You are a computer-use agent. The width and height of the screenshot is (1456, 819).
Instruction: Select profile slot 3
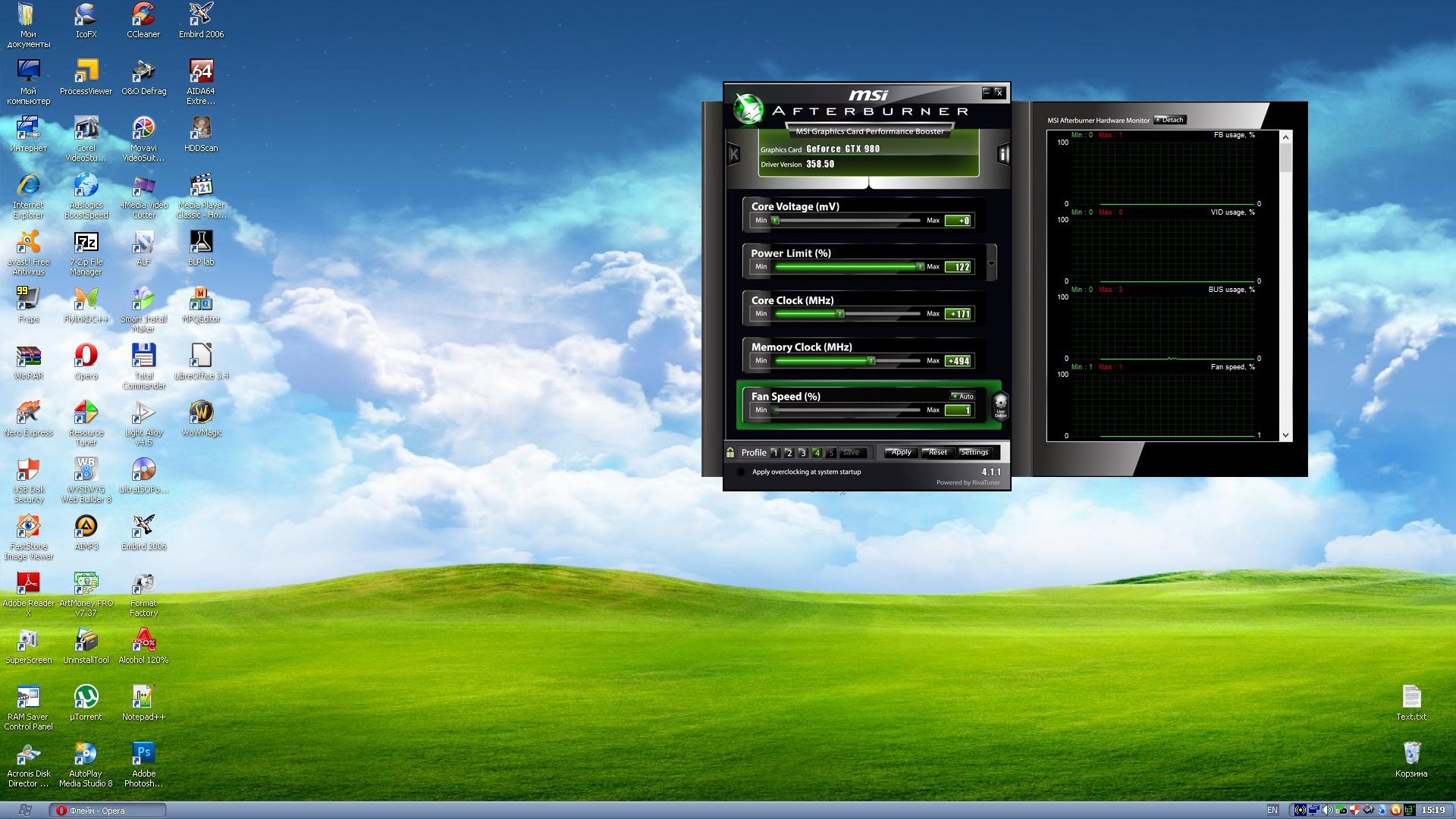click(x=802, y=453)
